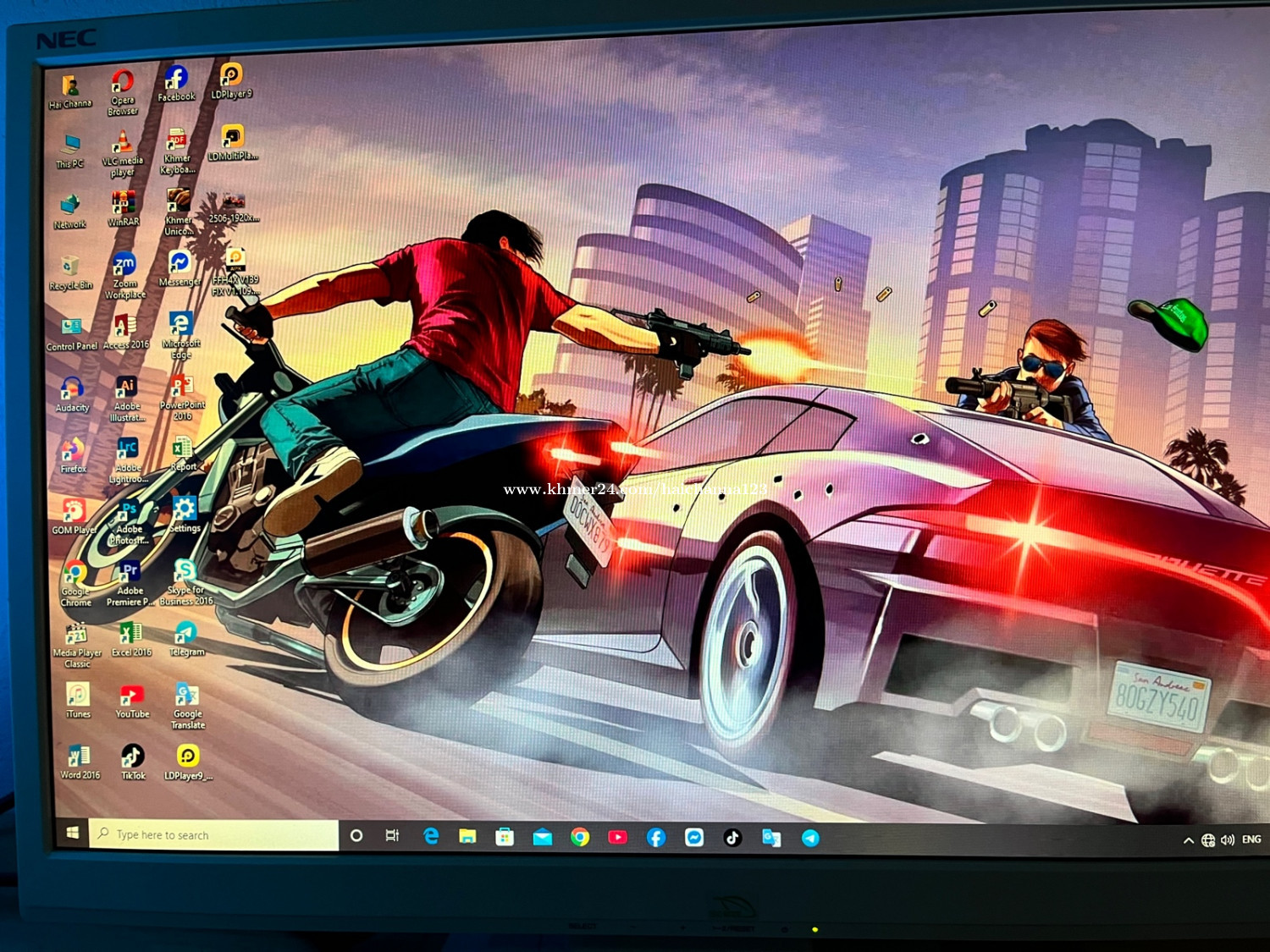Open File Explorer from the taskbar
Image resolution: width=1270 pixels, height=952 pixels.
[467, 837]
